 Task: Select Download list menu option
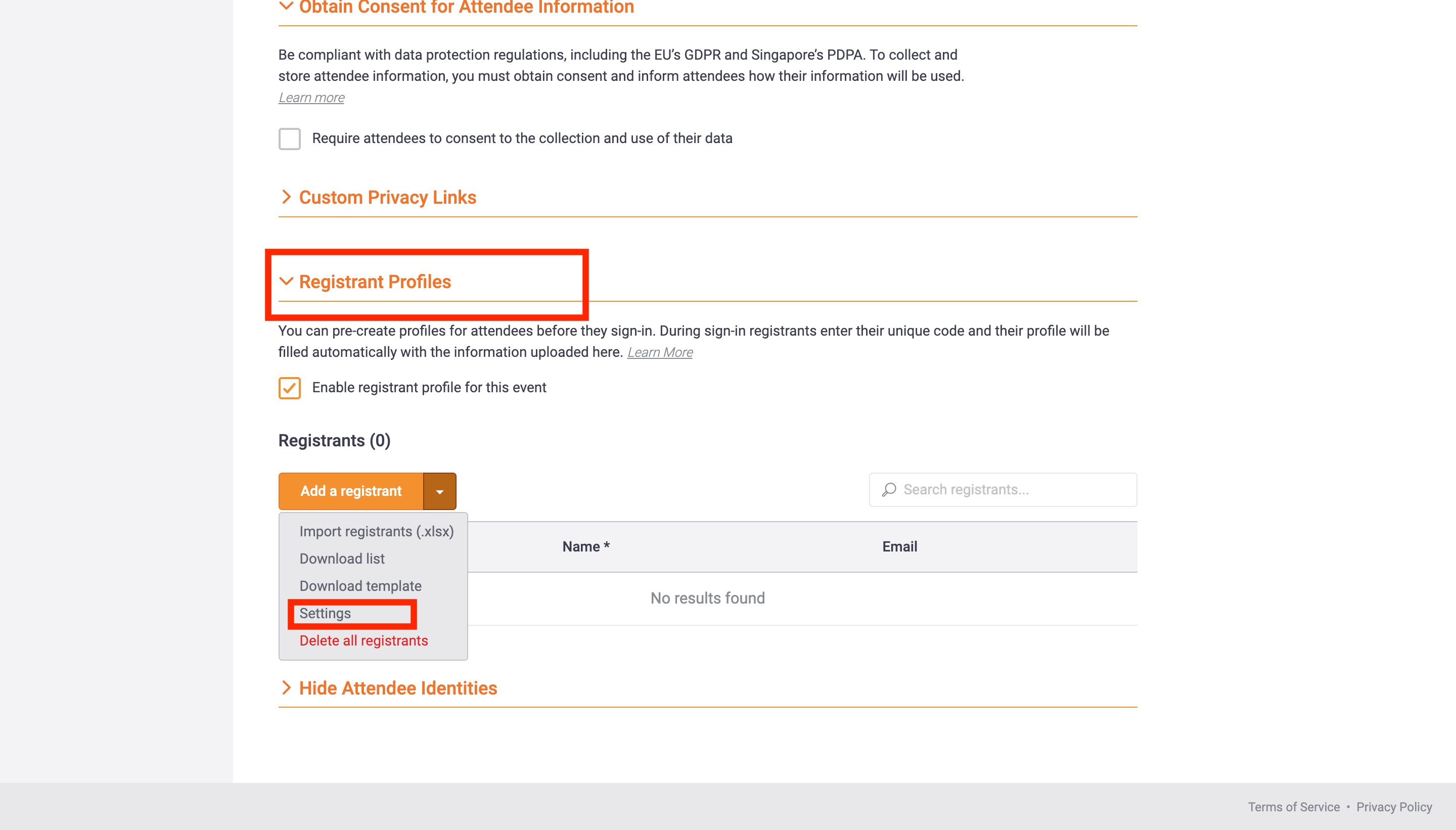click(342, 559)
